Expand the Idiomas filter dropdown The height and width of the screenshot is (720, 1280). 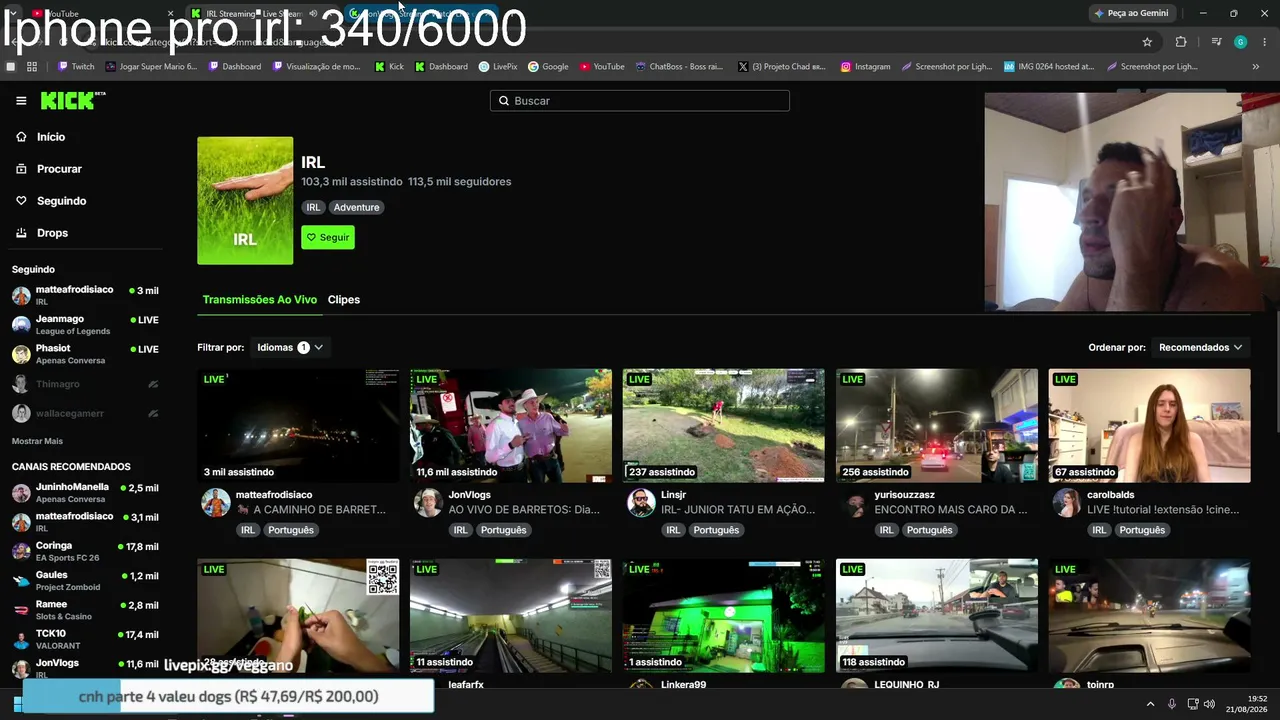click(x=290, y=348)
